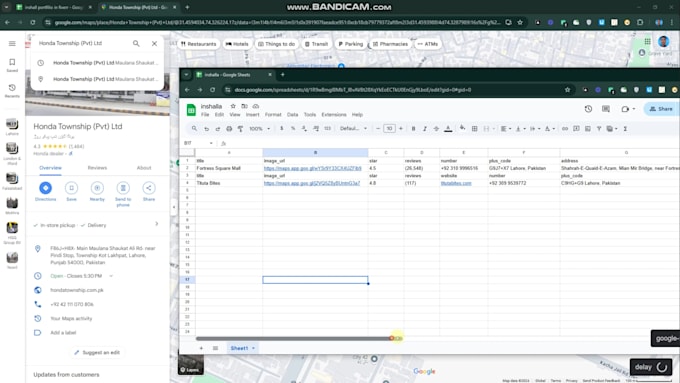The image size is (680, 383).
Task: Open the Data menu in Sheets
Action: (x=292, y=115)
